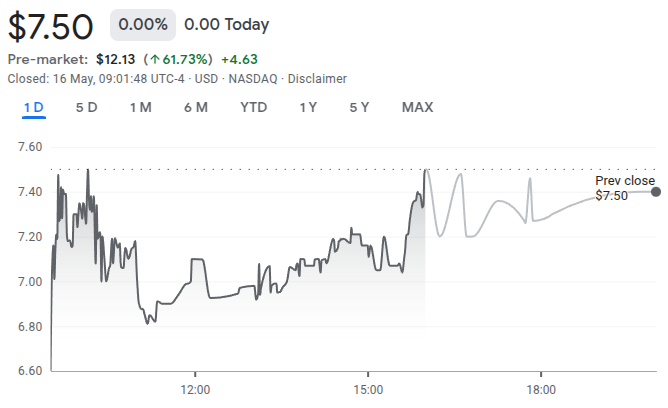
Task: Open the Disclaimer link
Action: 318,78
